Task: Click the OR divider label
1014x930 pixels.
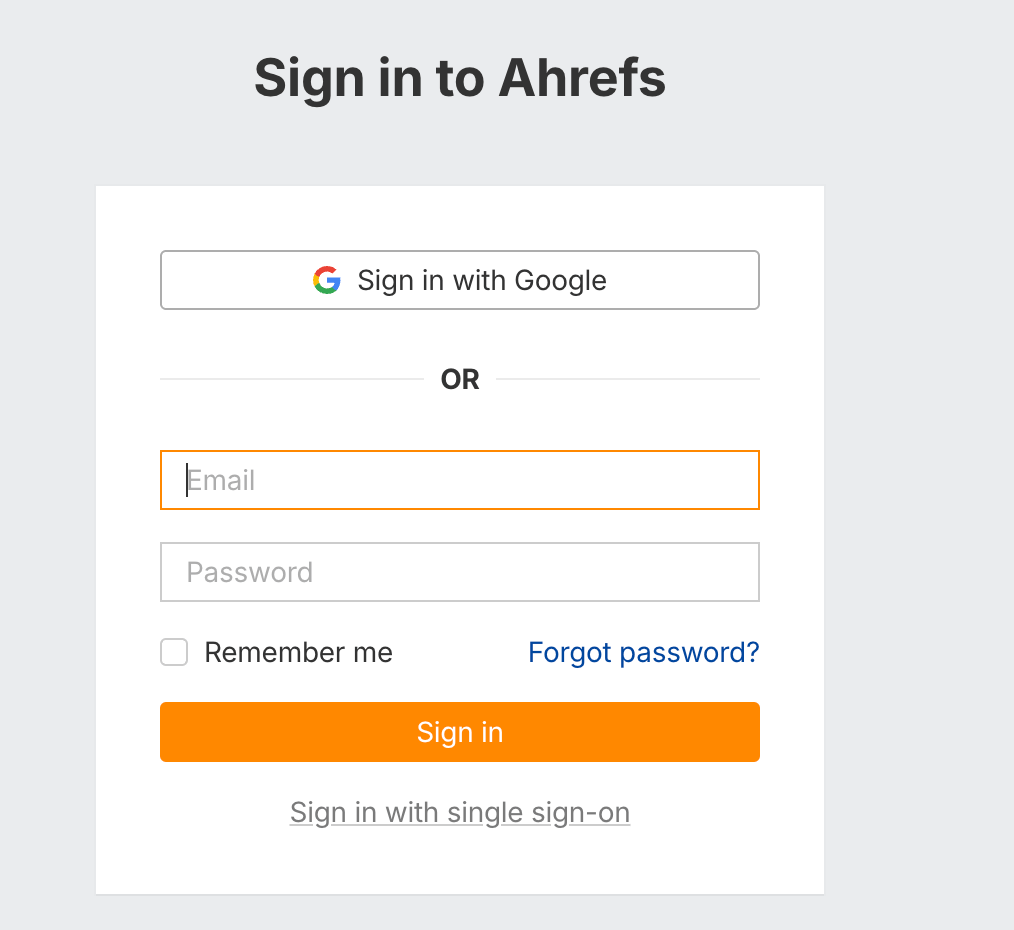Action: tap(460, 379)
